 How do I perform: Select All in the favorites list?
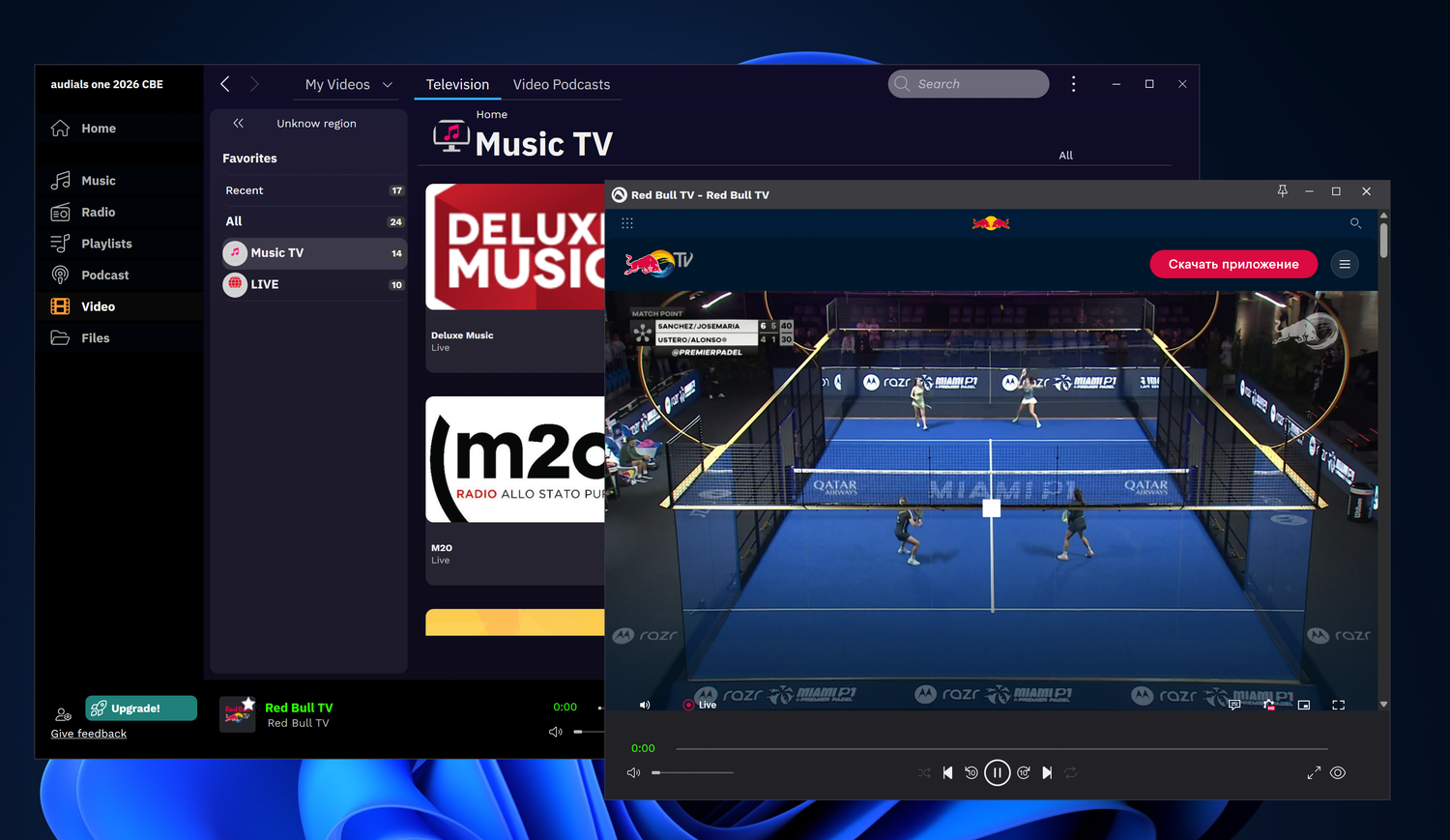tap(313, 221)
